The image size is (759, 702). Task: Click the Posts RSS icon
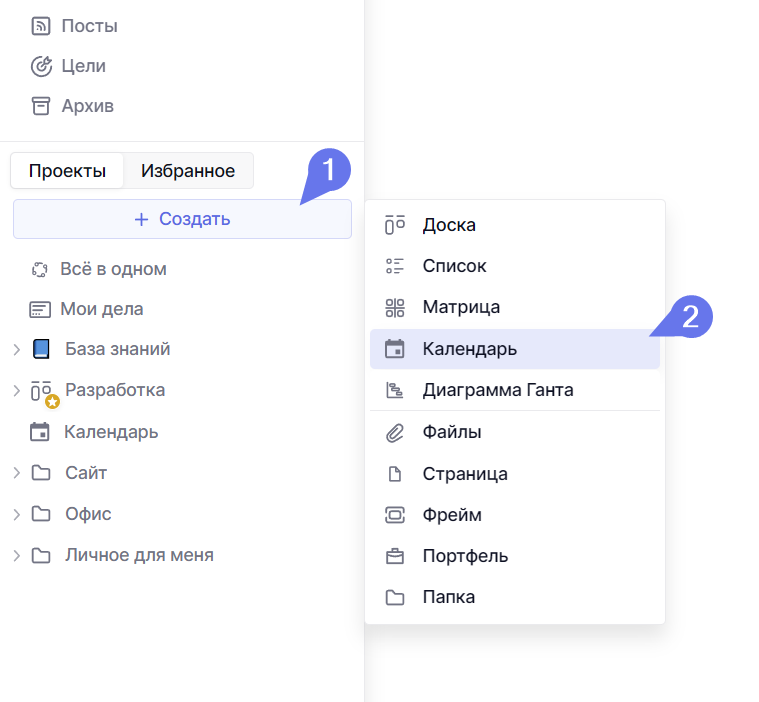click(x=40, y=26)
